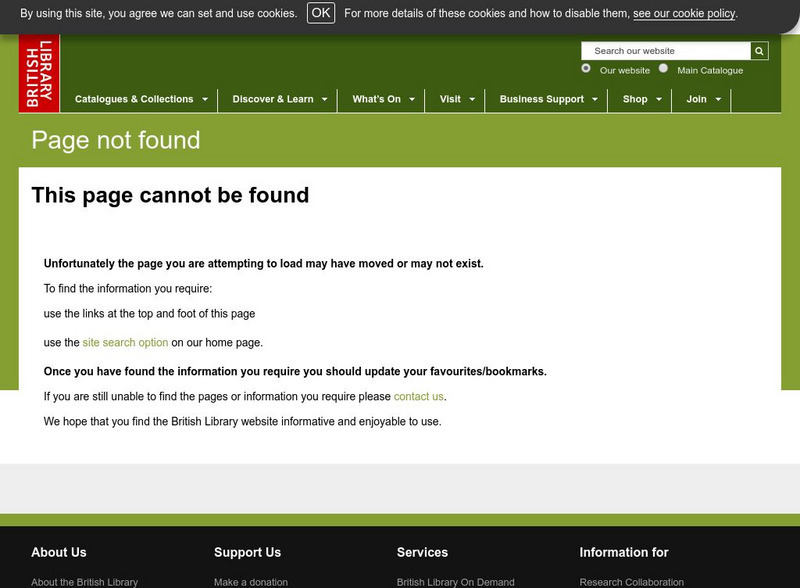Open the Join menu
This screenshot has width=800, height=588.
(x=696, y=99)
